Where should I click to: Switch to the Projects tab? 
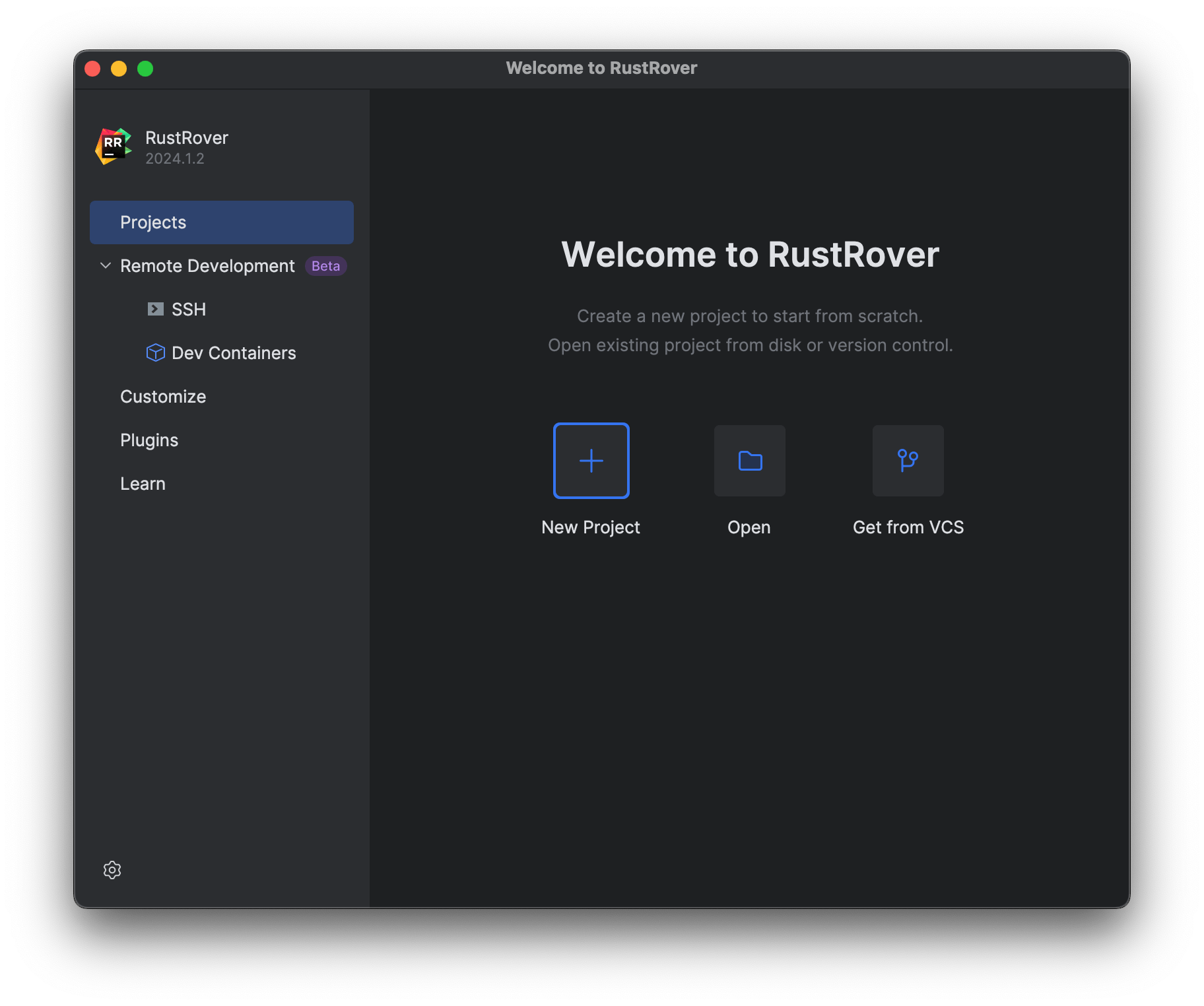coord(153,222)
